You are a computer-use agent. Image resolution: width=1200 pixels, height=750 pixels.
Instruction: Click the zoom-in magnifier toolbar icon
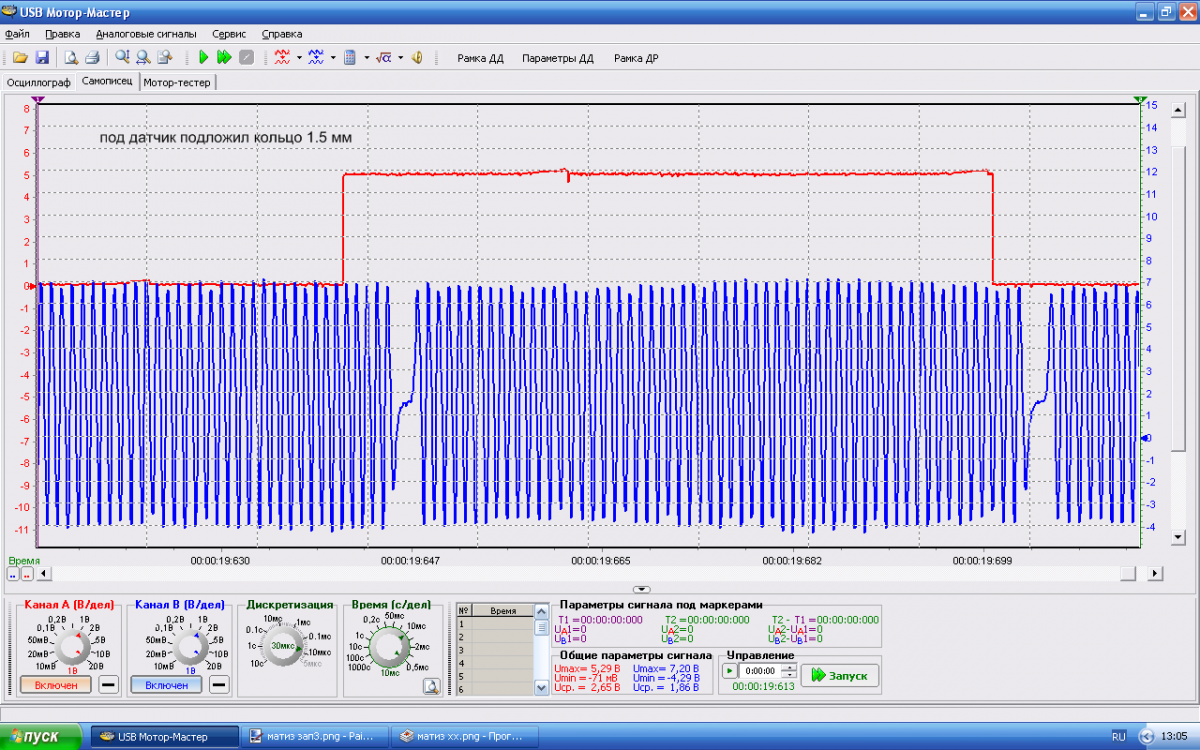pos(122,58)
